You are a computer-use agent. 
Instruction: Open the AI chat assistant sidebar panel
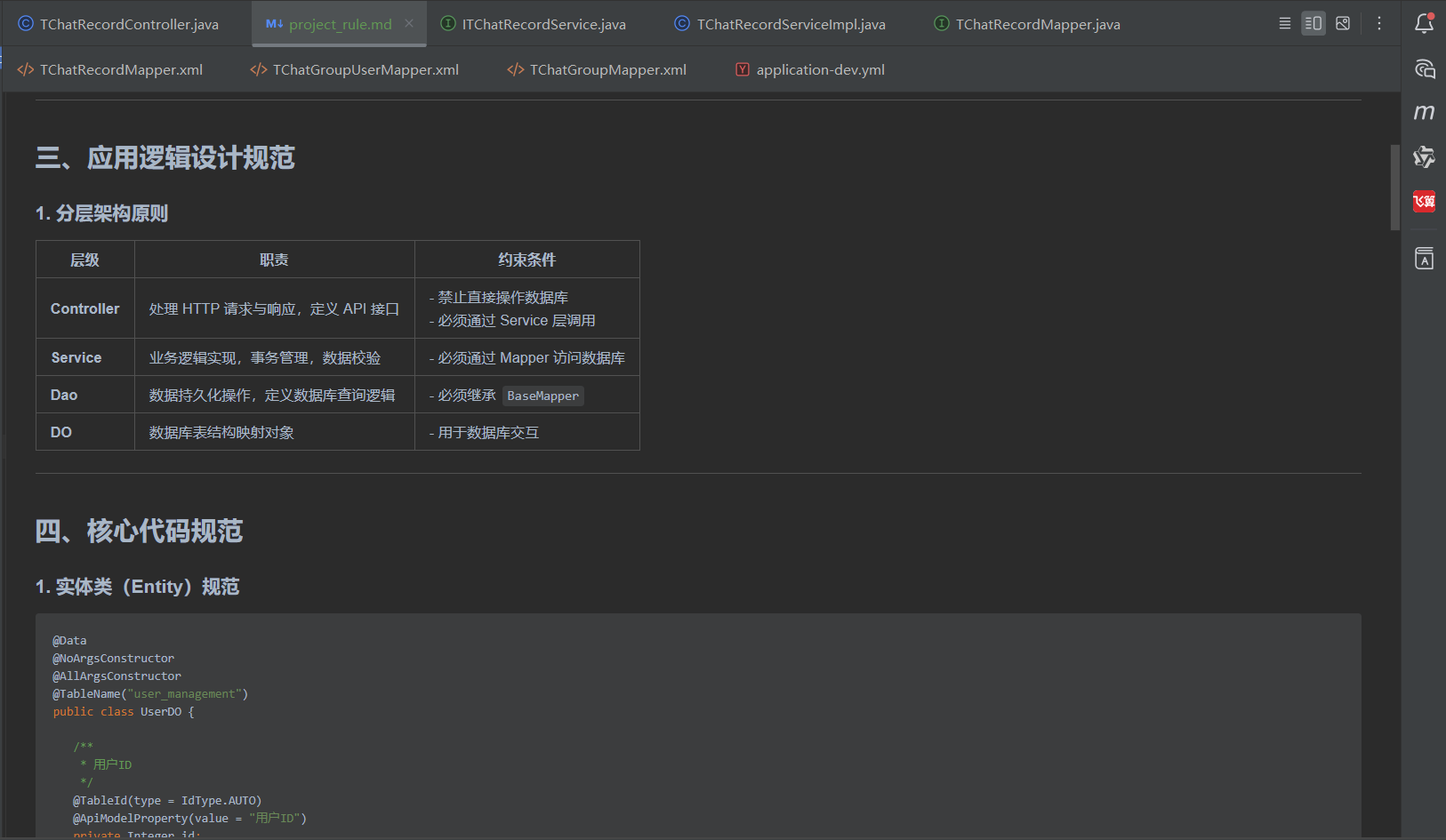coord(1424,68)
